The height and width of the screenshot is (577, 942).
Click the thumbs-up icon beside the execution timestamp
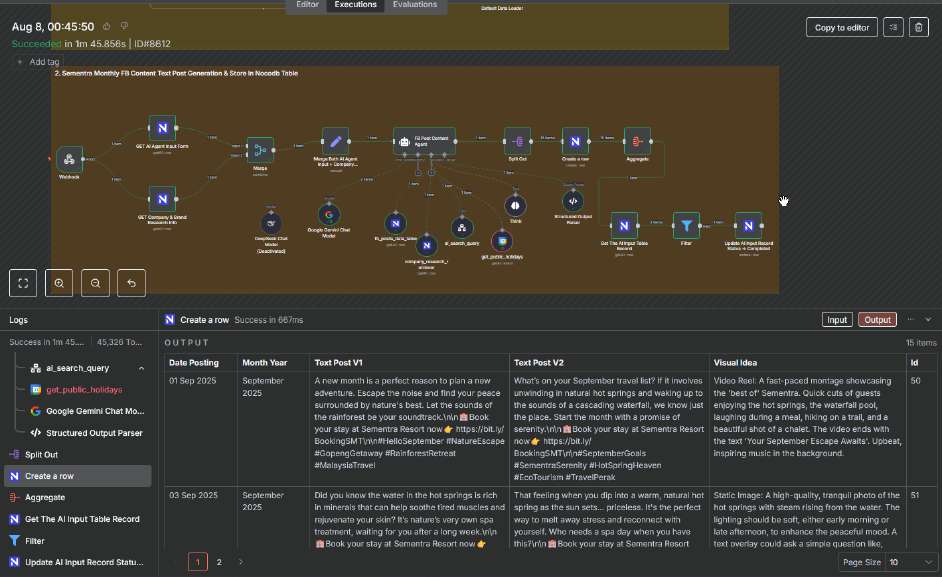tap(106, 26)
